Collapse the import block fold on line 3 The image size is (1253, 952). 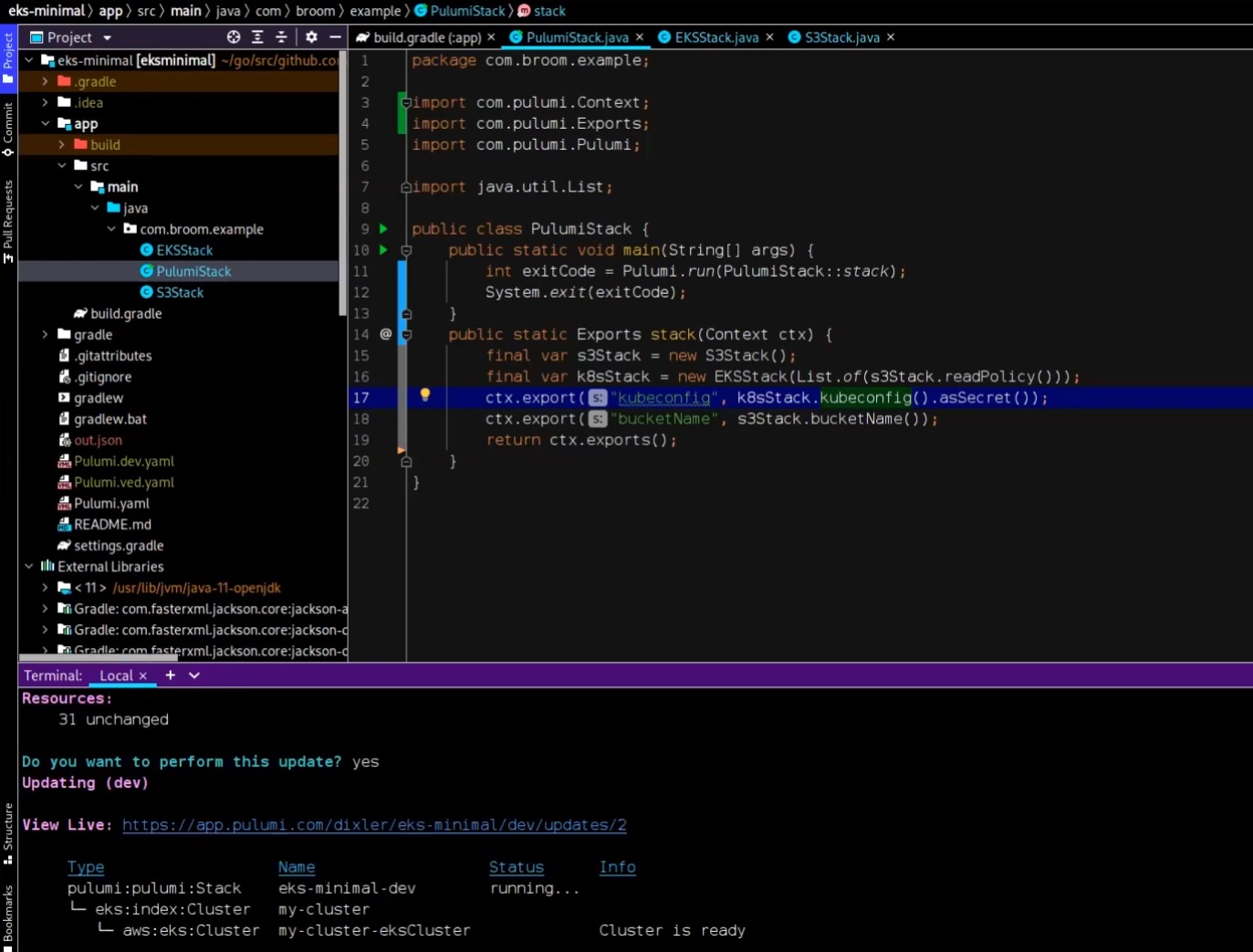pos(405,101)
